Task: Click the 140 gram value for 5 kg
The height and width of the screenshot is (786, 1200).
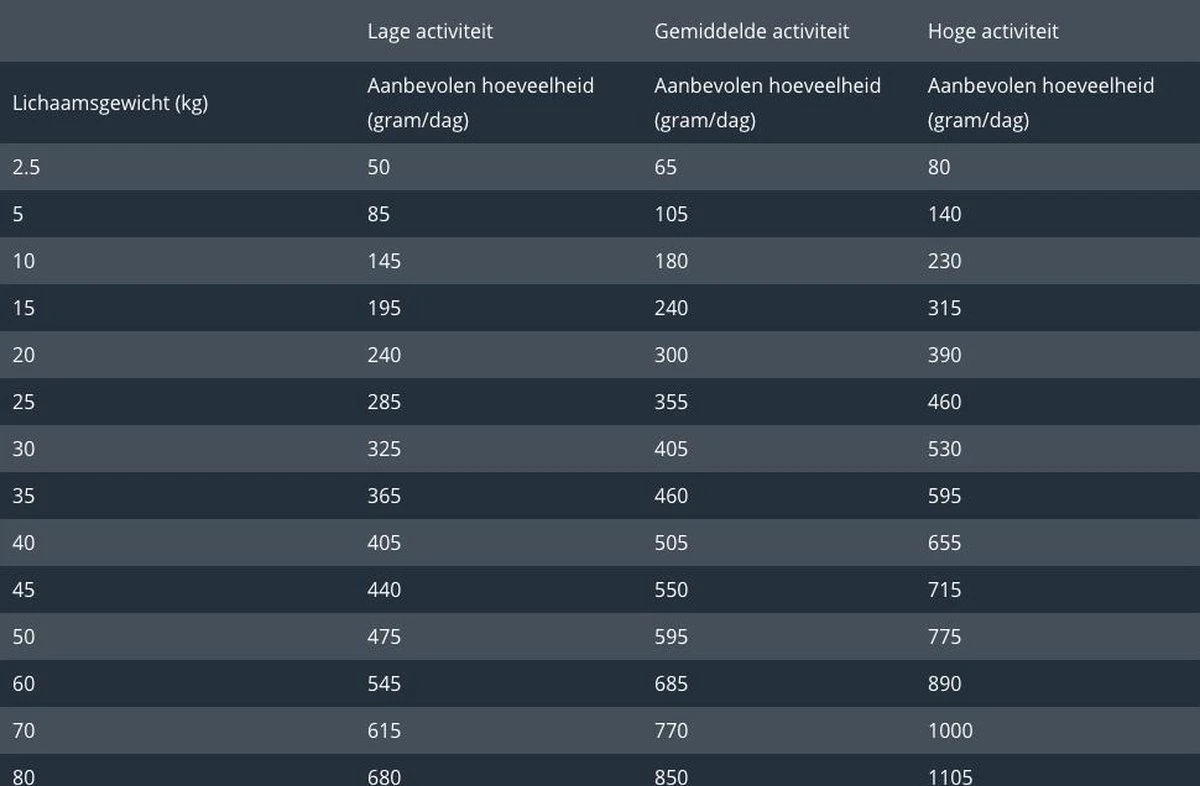Action: [944, 214]
